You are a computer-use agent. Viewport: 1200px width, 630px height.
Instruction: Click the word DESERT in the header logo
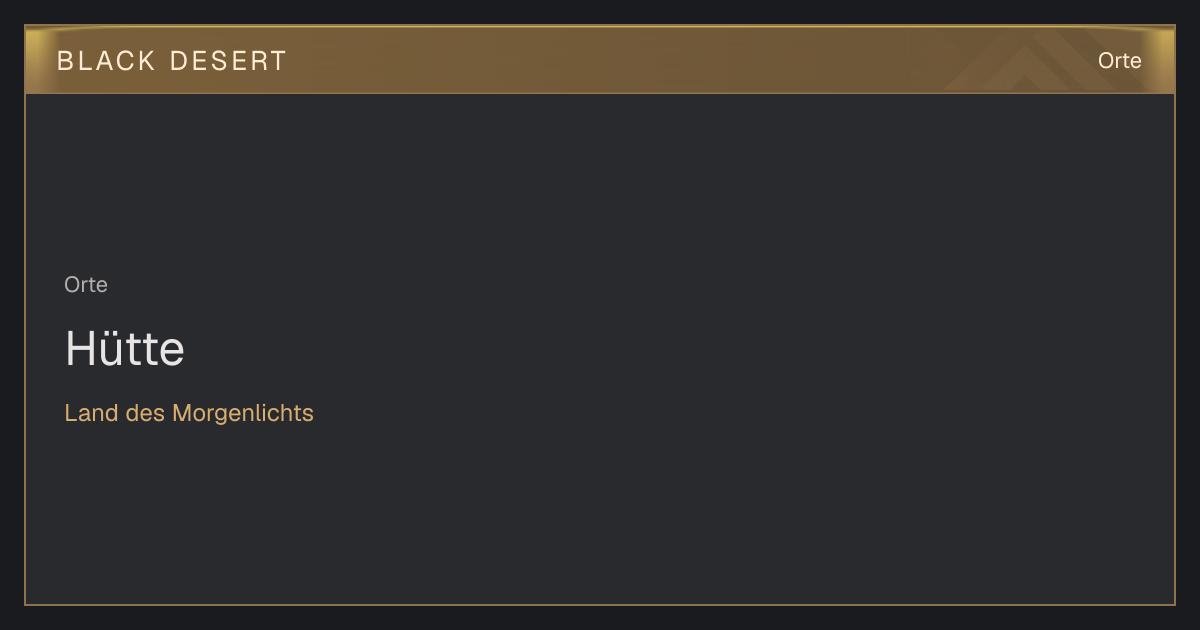(229, 61)
